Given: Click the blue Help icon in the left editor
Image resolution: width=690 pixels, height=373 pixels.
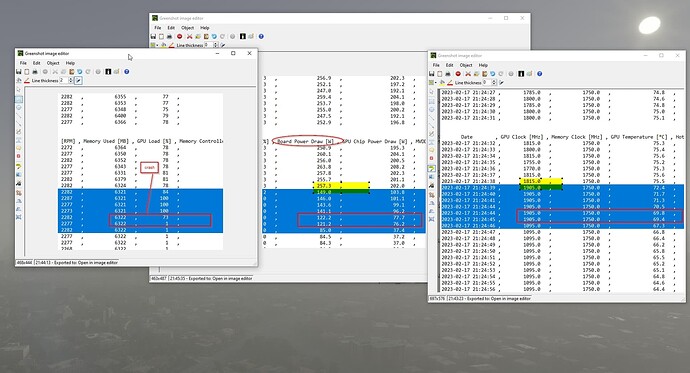Looking at the screenshot, I should (126, 72).
